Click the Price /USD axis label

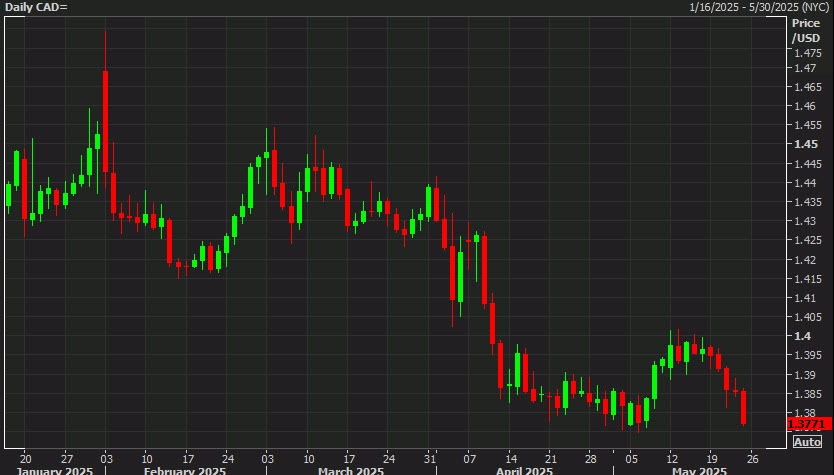(805, 30)
